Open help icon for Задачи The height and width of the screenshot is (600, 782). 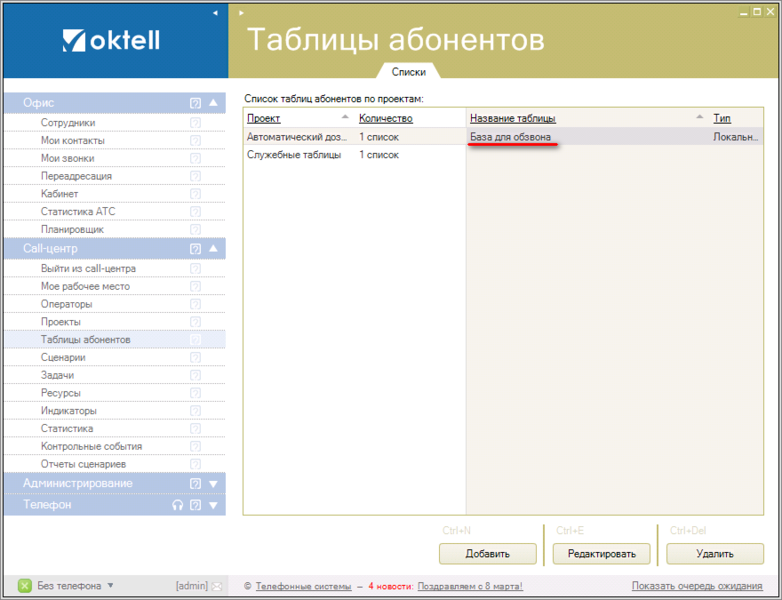(196, 376)
